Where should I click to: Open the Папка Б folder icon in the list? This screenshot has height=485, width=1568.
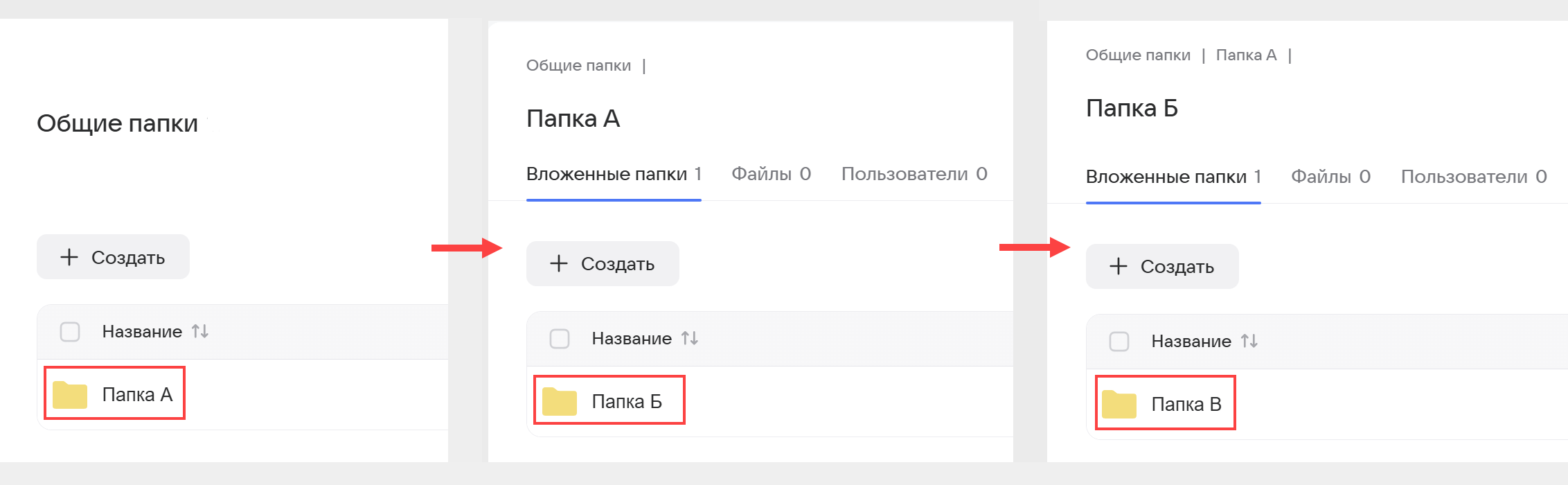pyautogui.click(x=560, y=402)
